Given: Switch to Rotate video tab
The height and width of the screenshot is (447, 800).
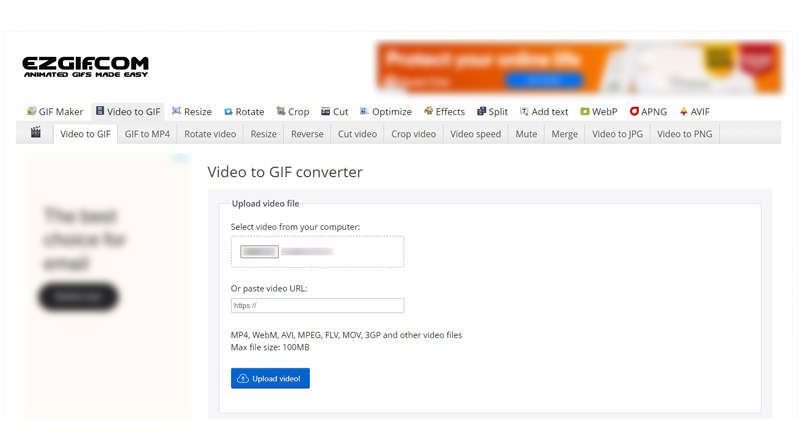Looking at the screenshot, I should coord(210,134).
